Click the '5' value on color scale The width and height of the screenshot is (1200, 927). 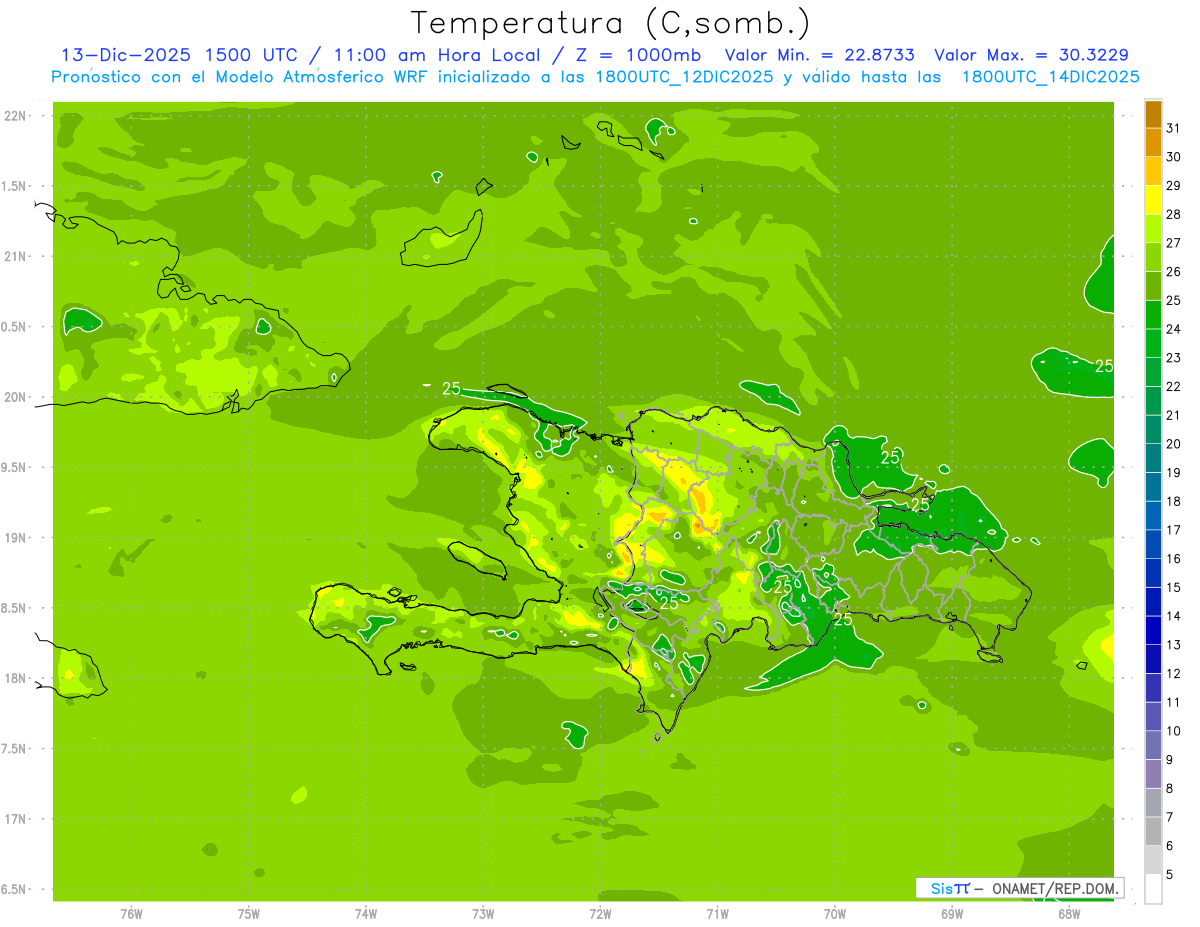click(1170, 875)
